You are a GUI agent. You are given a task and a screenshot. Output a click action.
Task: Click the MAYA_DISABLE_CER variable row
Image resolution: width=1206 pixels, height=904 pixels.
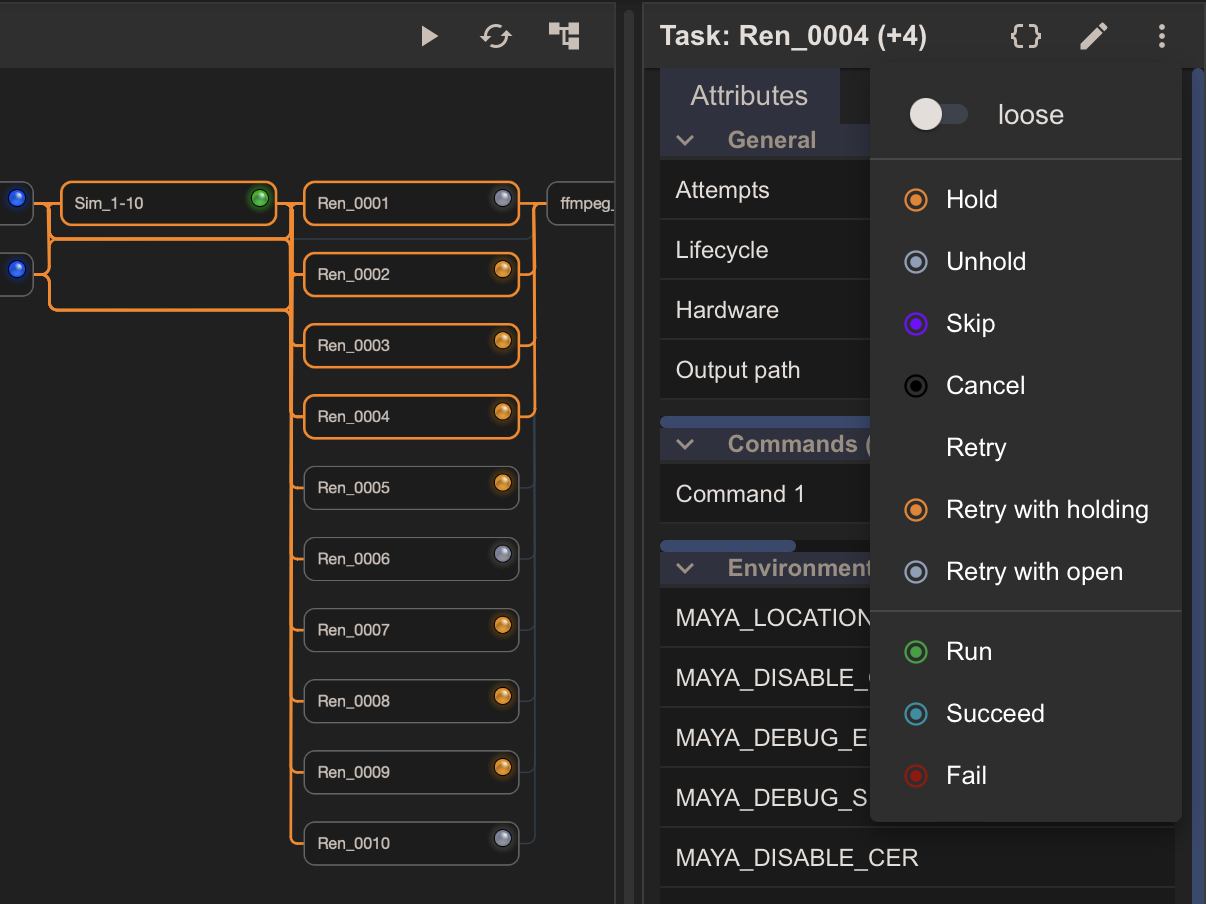coord(917,858)
